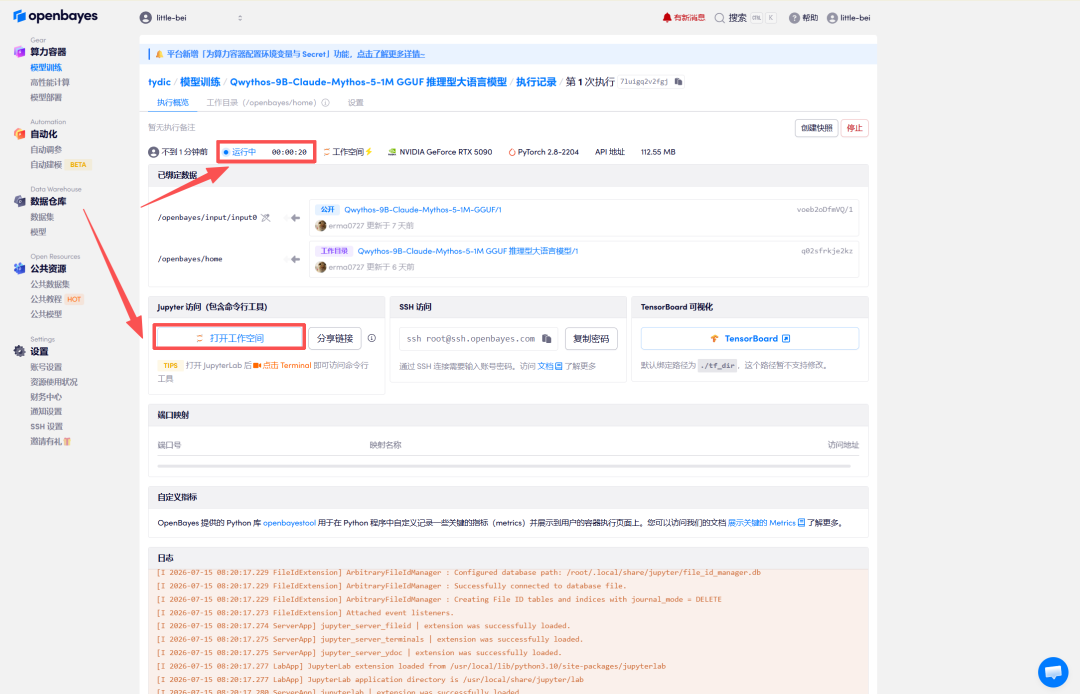Click the info icon beside 工作目录 tab

[x=325, y=103]
